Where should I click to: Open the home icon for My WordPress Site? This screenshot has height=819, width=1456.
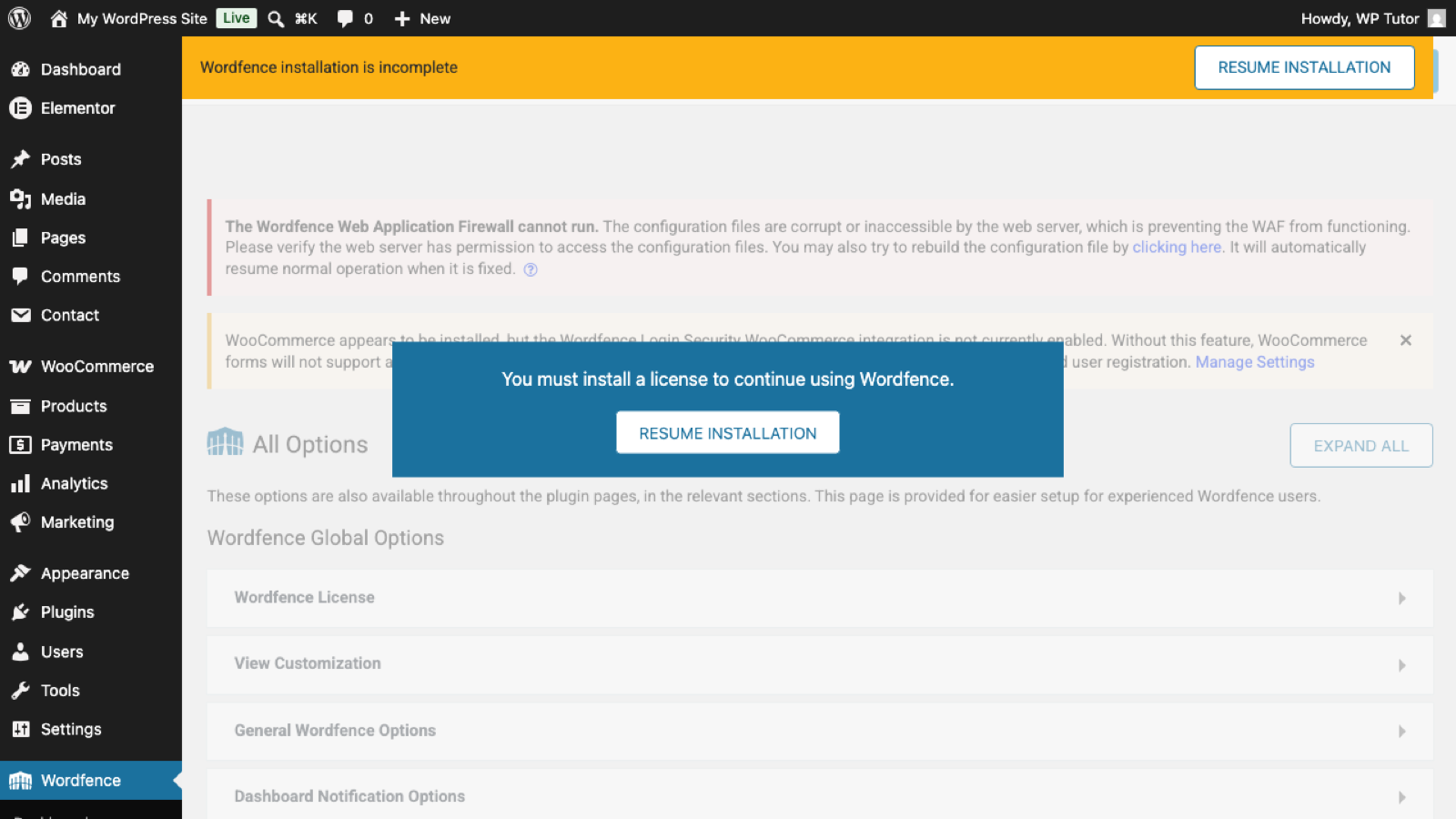click(59, 18)
